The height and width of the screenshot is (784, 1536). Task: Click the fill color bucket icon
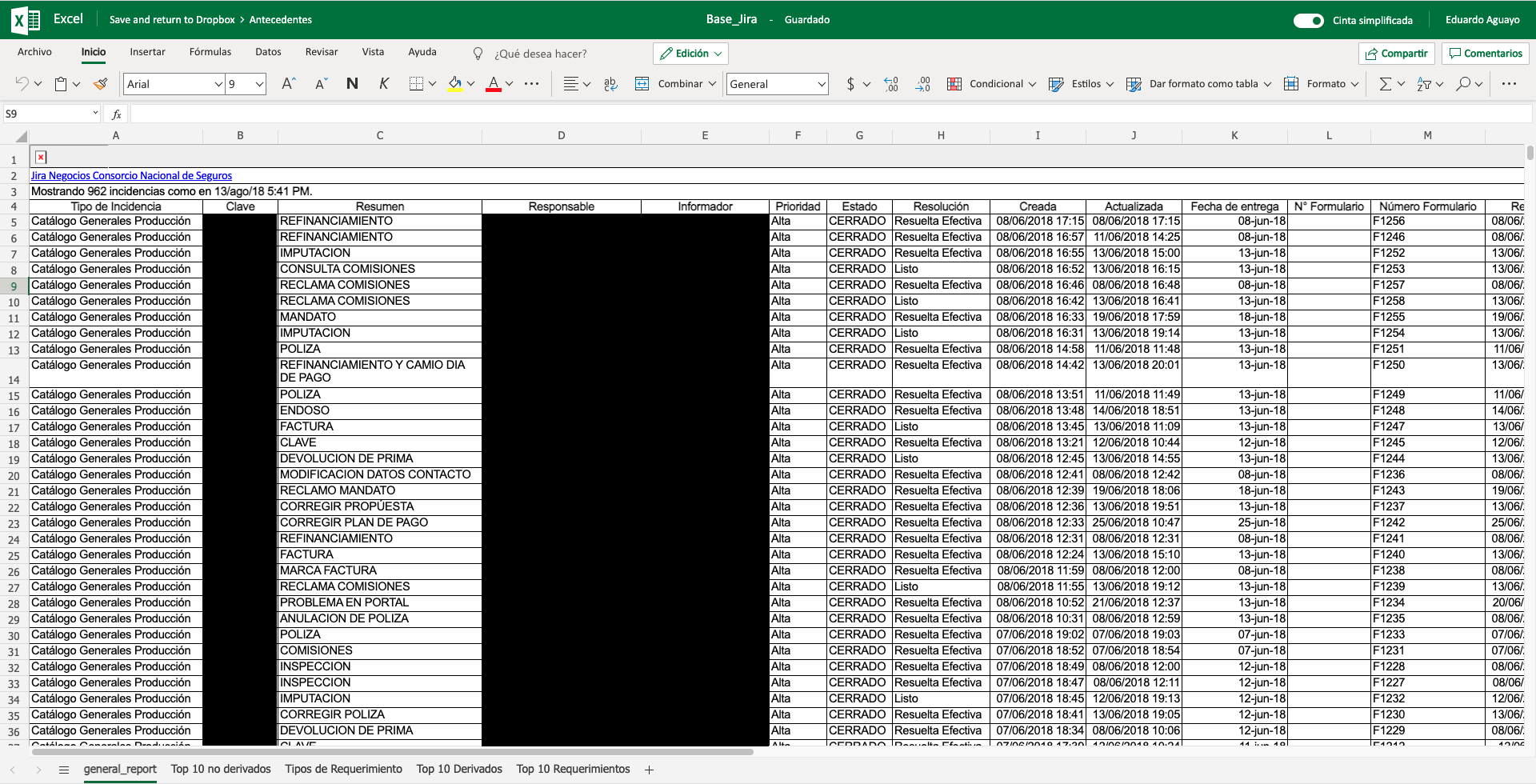pos(455,83)
